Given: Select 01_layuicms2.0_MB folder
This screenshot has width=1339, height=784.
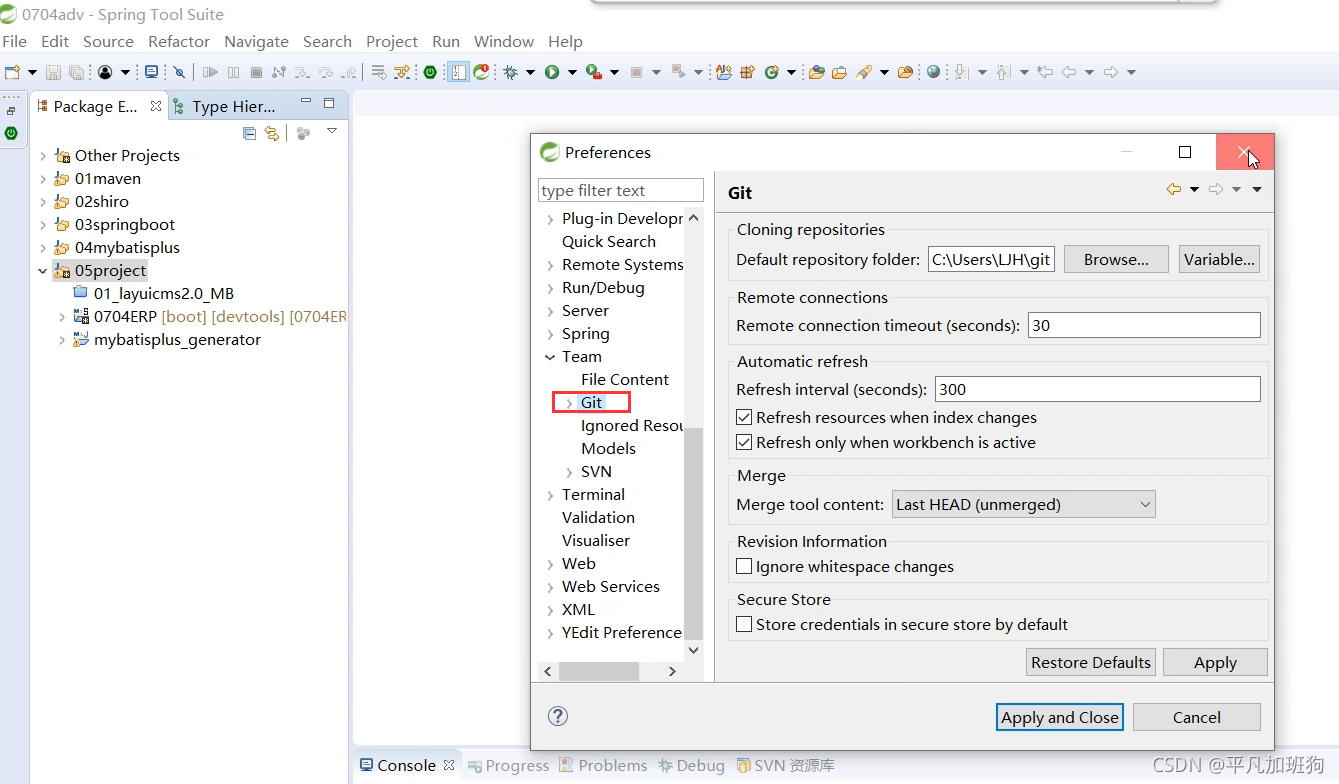Looking at the screenshot, I should [x=164, y=294].
